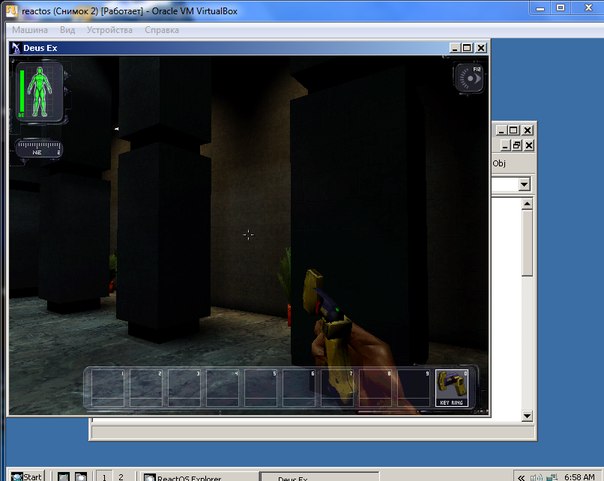The image size is (604, 481).
Task: Click the second quick launch icon
Action: [81, 477]
